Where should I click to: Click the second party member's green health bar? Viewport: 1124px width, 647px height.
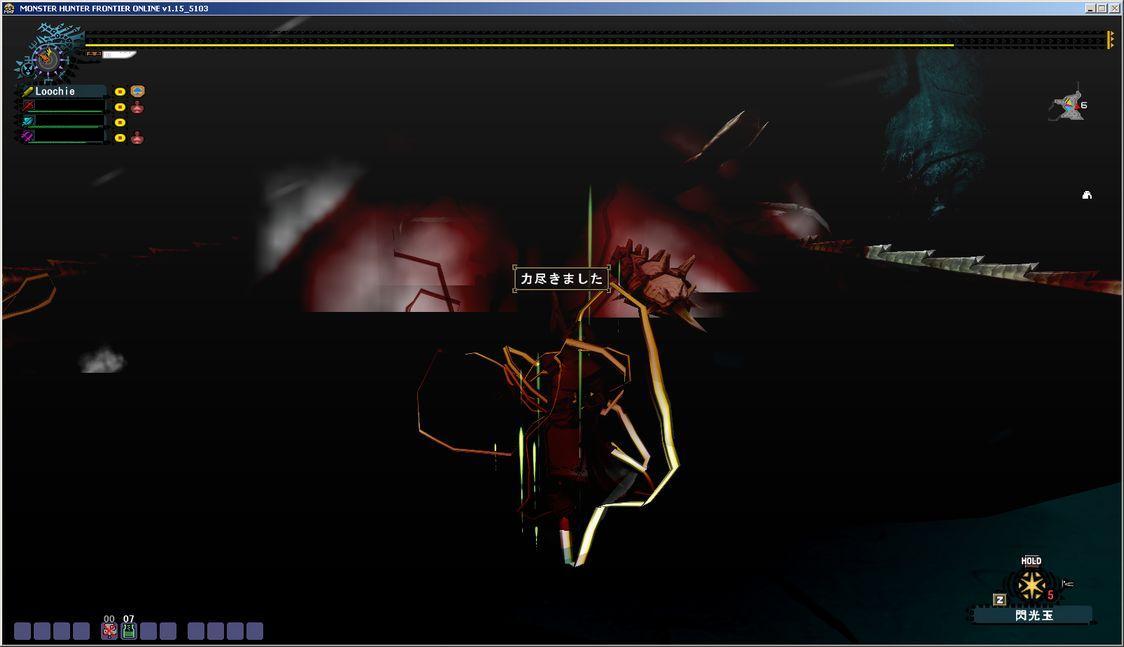tap(65, 112)
